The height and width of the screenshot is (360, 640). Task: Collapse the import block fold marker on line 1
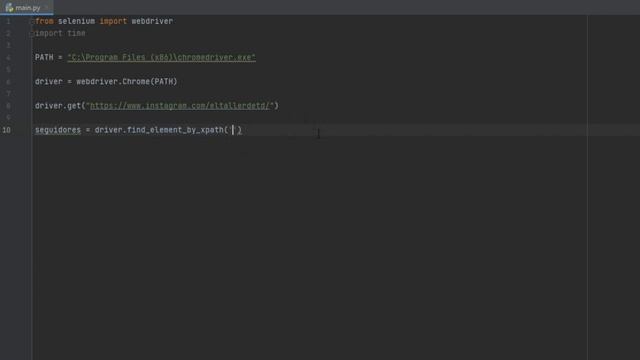pos(32,21)
